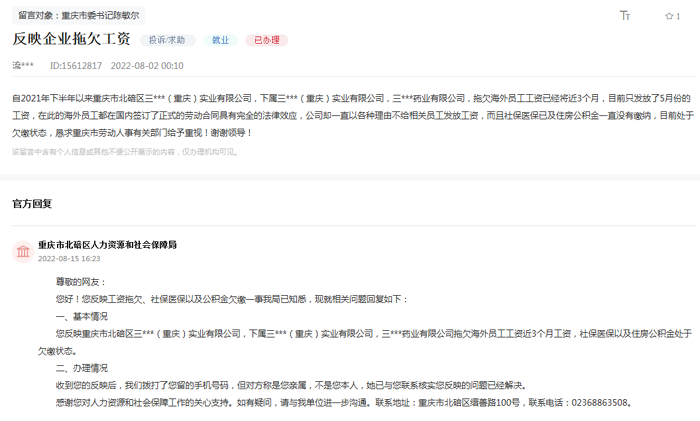Open 重庆市北碚区人力资源和社会保障局 agency name
The width and height of the screenshot is (700, 421).
pos(107,244)
